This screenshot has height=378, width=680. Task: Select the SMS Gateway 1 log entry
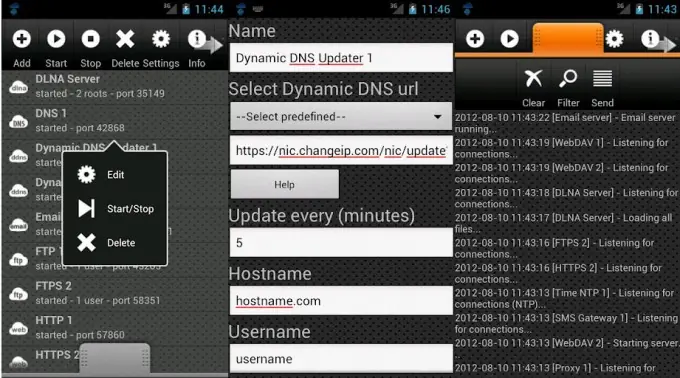[566, 324]
